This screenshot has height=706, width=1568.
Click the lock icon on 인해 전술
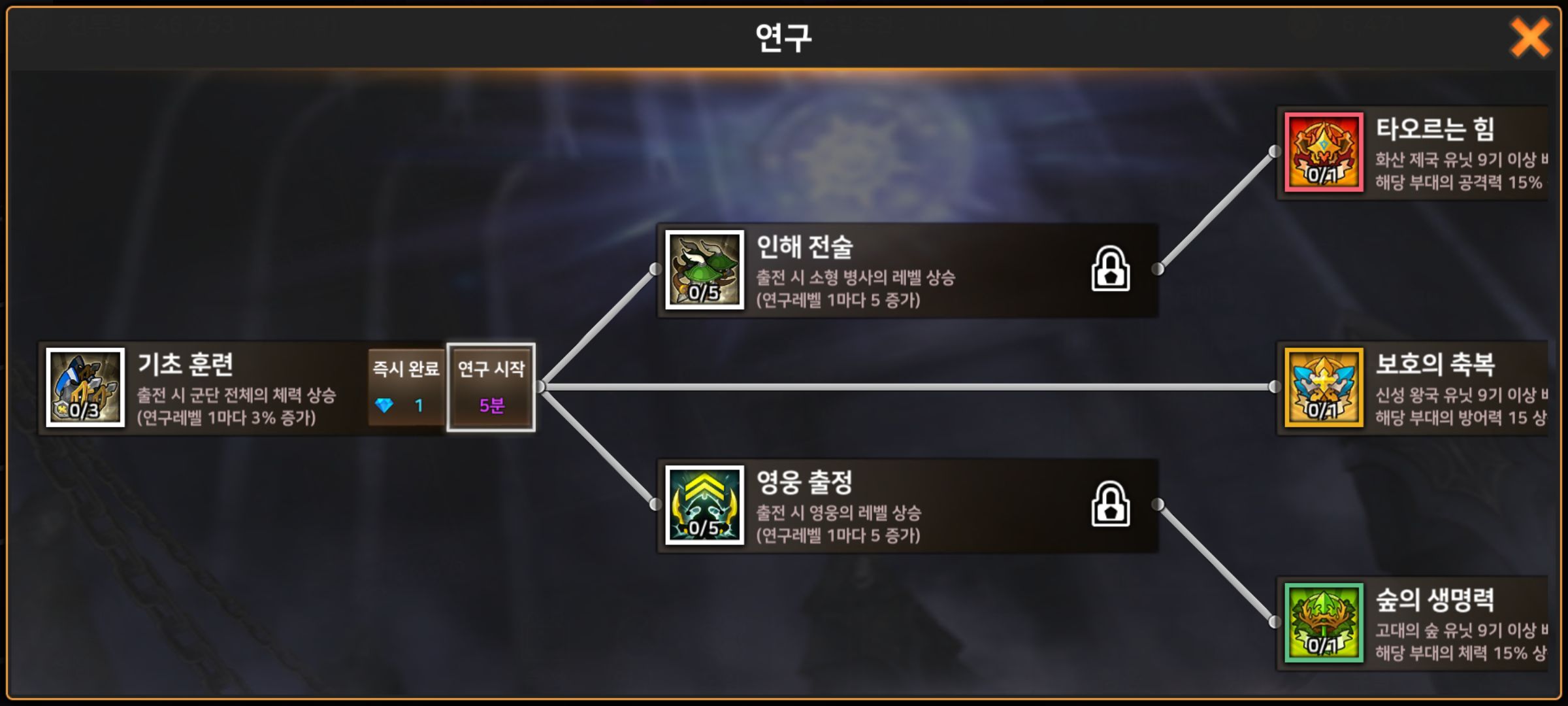(1110, 269)
